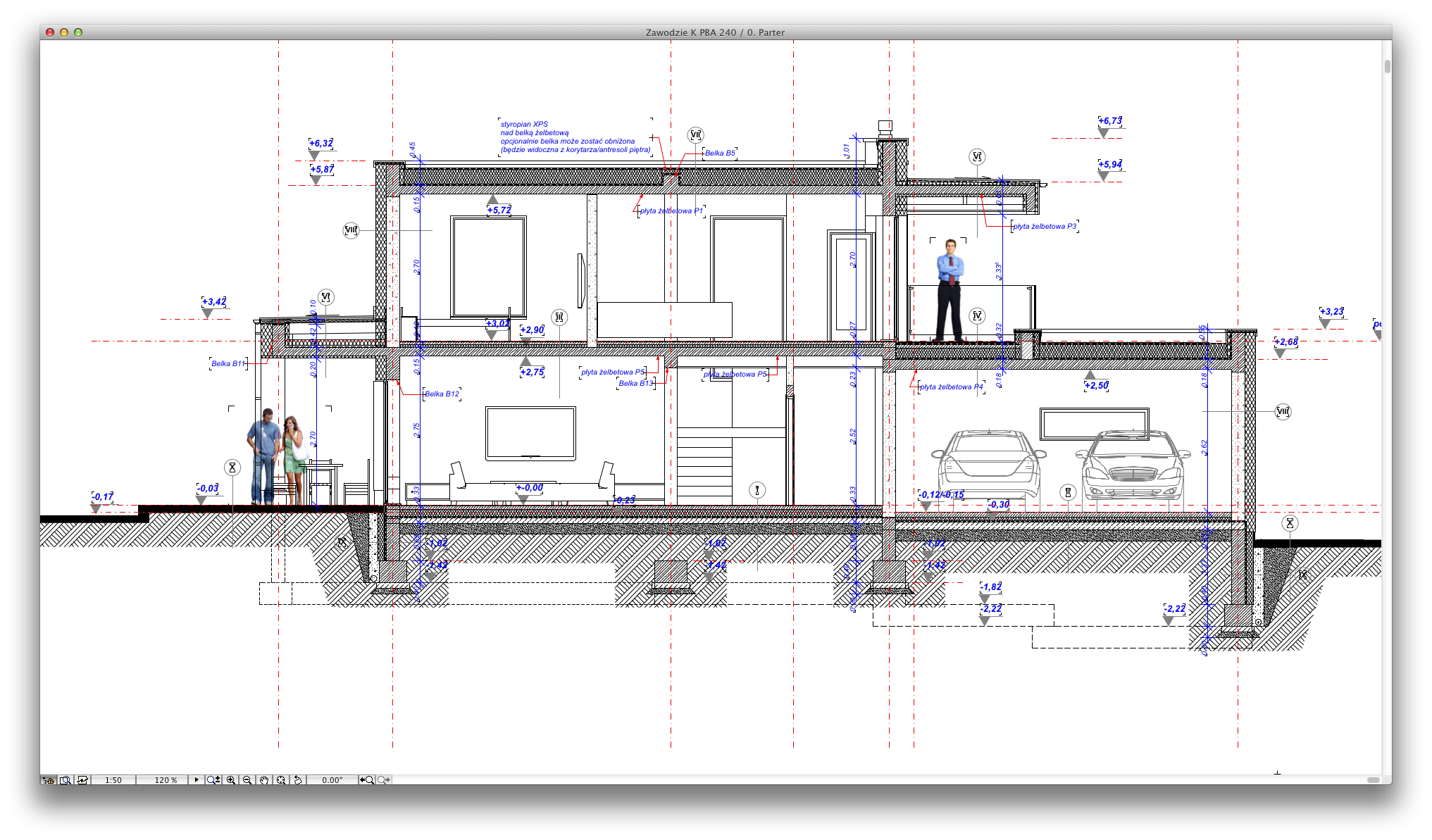Screen dimensions: 1432x840
Task: Click the set orientation rotate icon
Action: 298,780
